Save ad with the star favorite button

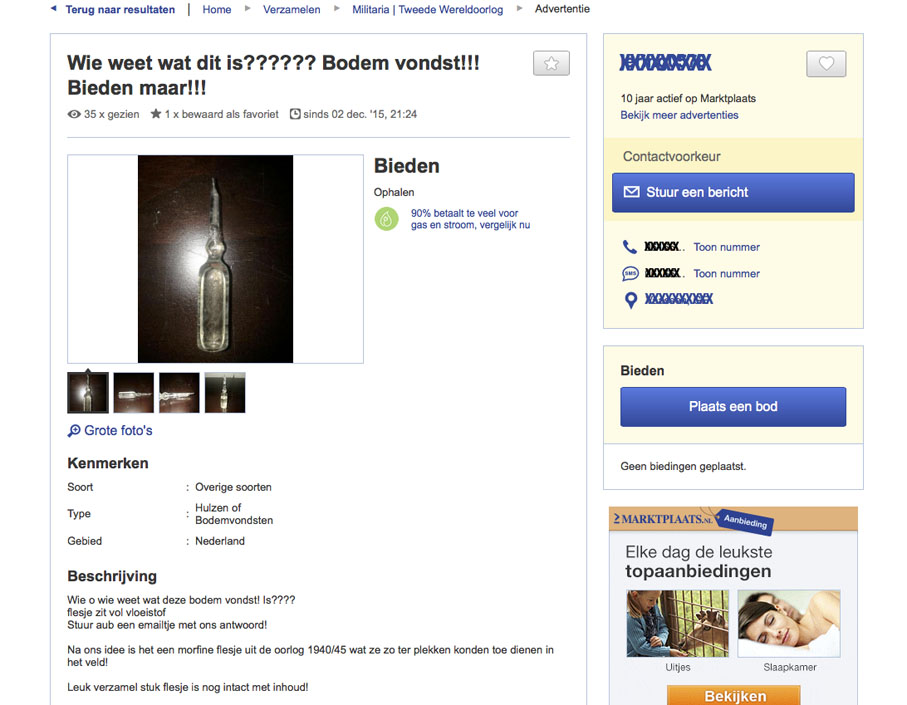551,63
